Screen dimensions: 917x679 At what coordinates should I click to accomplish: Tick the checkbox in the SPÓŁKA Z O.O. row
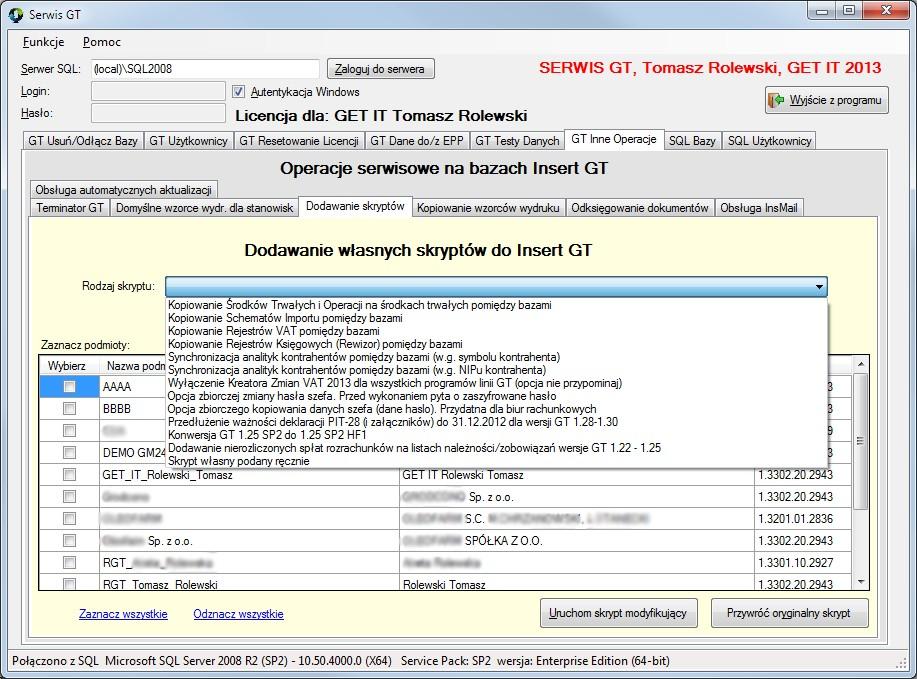70,540
